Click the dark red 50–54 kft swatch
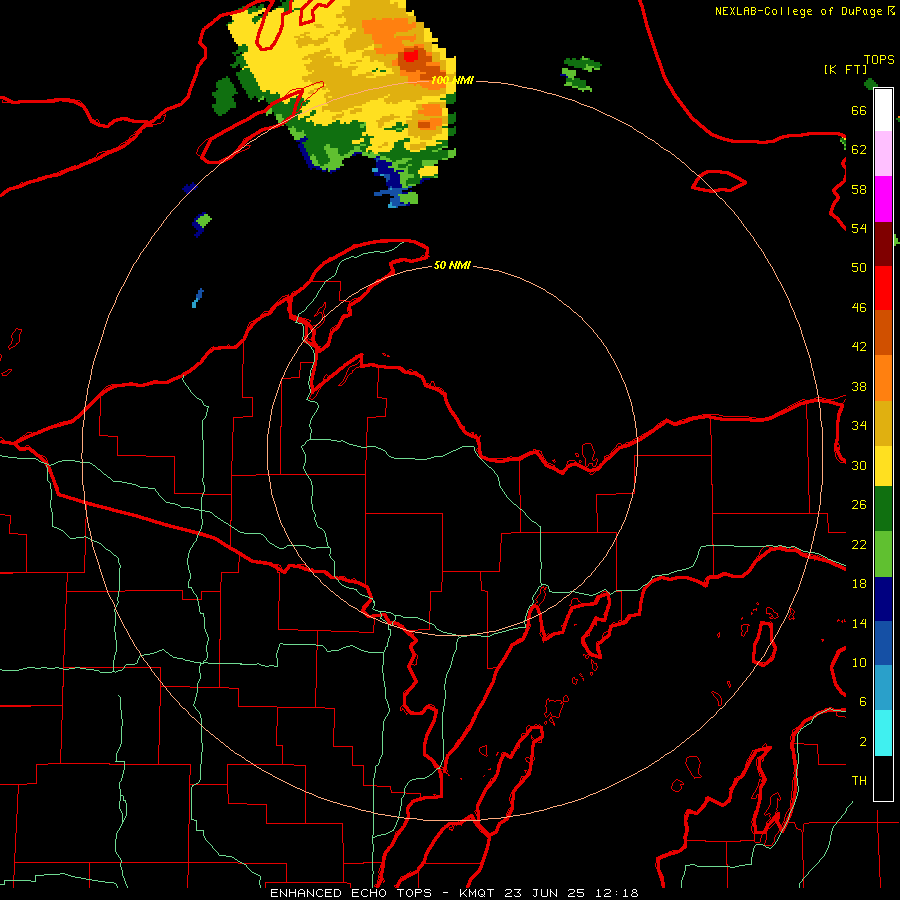 [x=883, y=243]
